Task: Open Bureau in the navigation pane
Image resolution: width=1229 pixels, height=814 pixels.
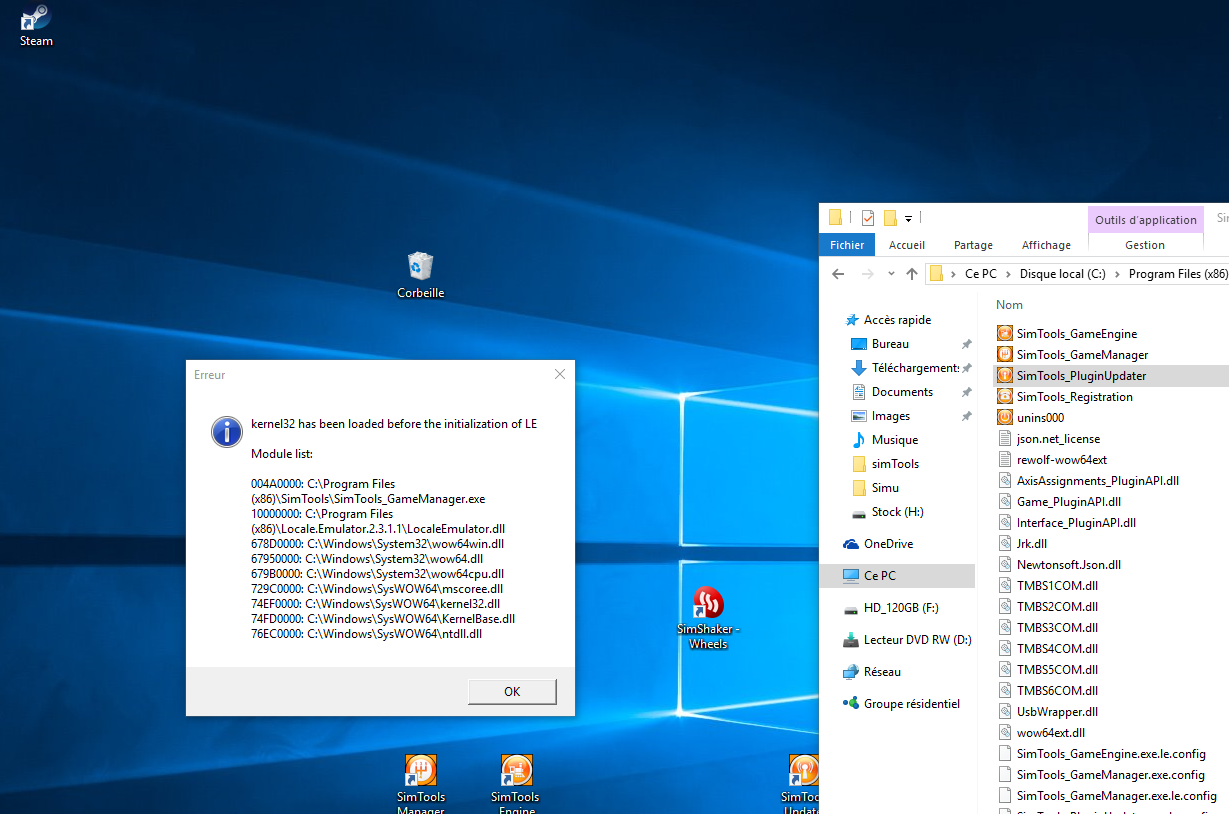Action: point(890,344)
